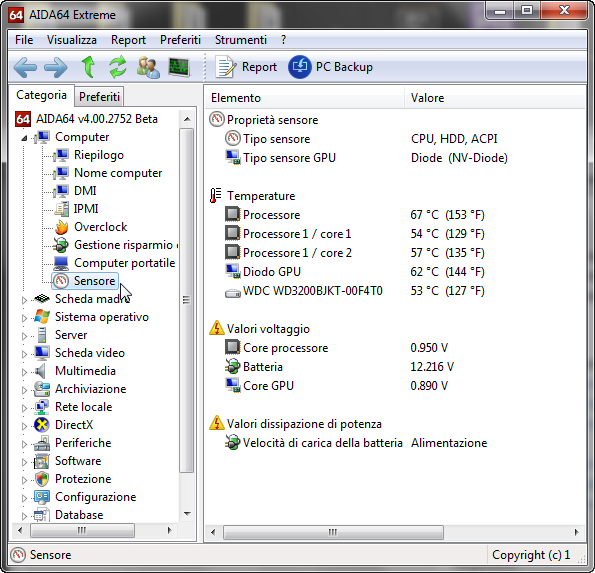Viewport: 595px width, 573px height.
Task: Open the system stability monitor icon
Action: pyautogui.click(x=179, y=67)
